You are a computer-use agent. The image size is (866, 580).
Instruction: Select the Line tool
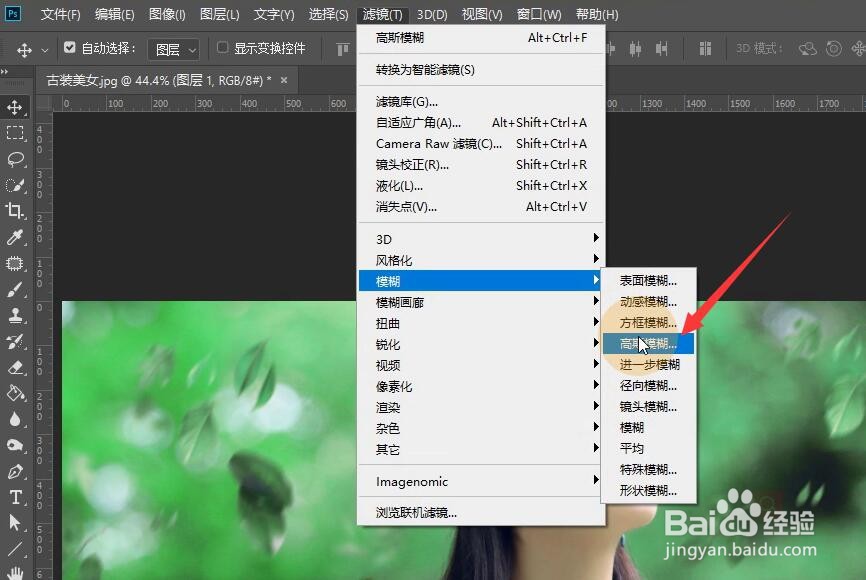[15, 549]
